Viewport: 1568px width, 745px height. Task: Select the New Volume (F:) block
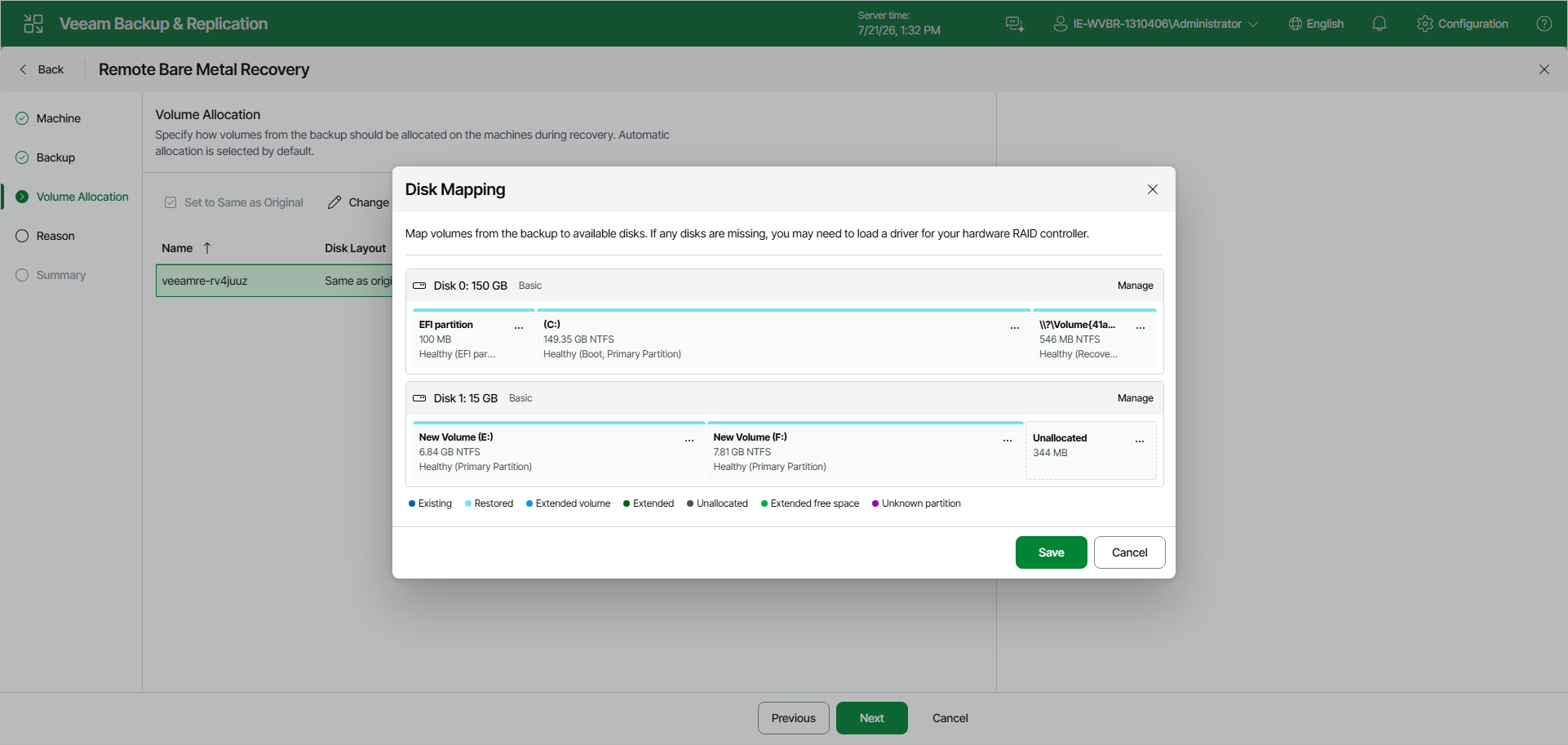tap(866, 451)
